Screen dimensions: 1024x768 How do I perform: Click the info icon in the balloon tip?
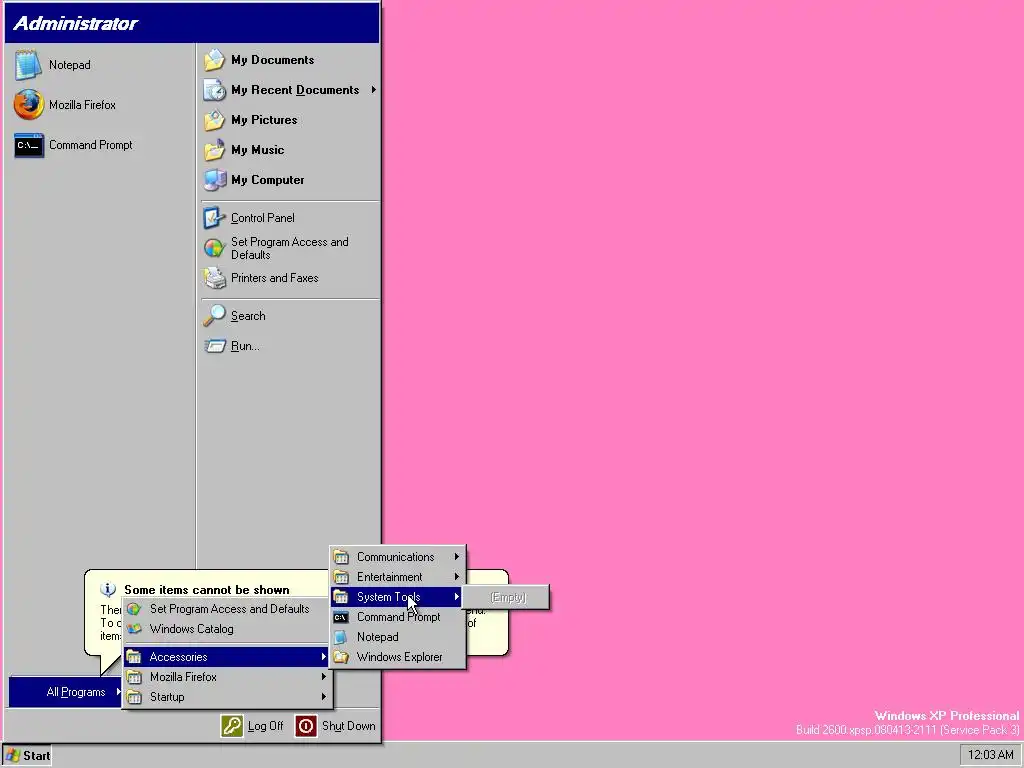point(108,589)
